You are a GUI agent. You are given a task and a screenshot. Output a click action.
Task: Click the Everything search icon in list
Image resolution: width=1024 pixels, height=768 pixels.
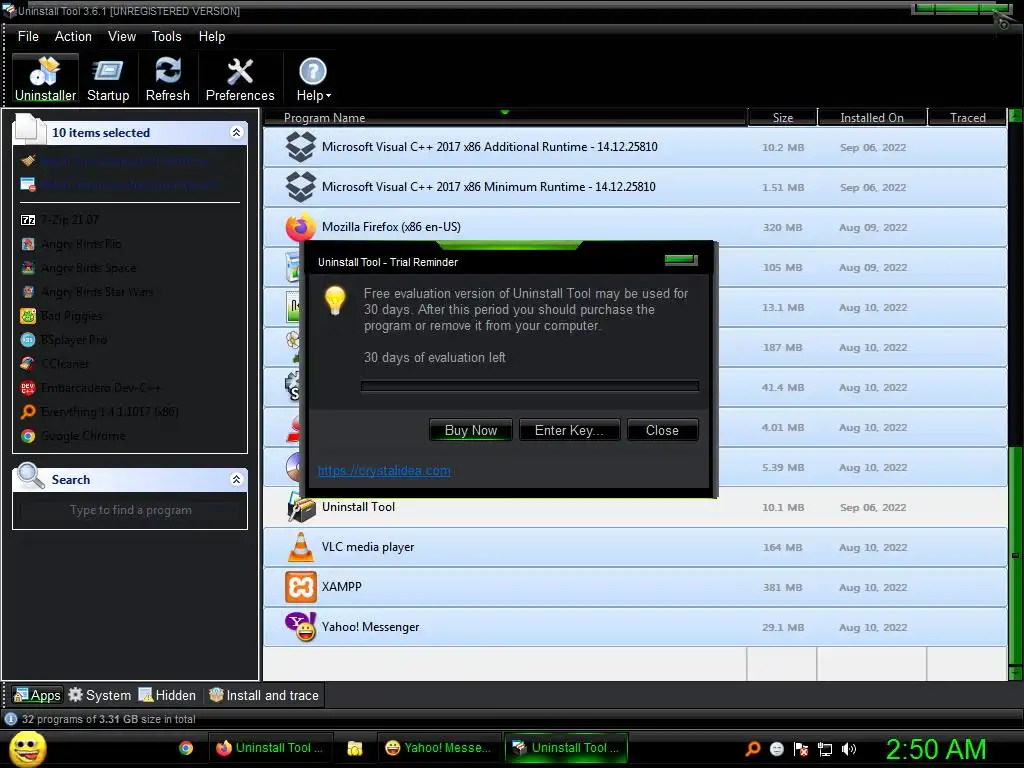(x=27, y=411)
